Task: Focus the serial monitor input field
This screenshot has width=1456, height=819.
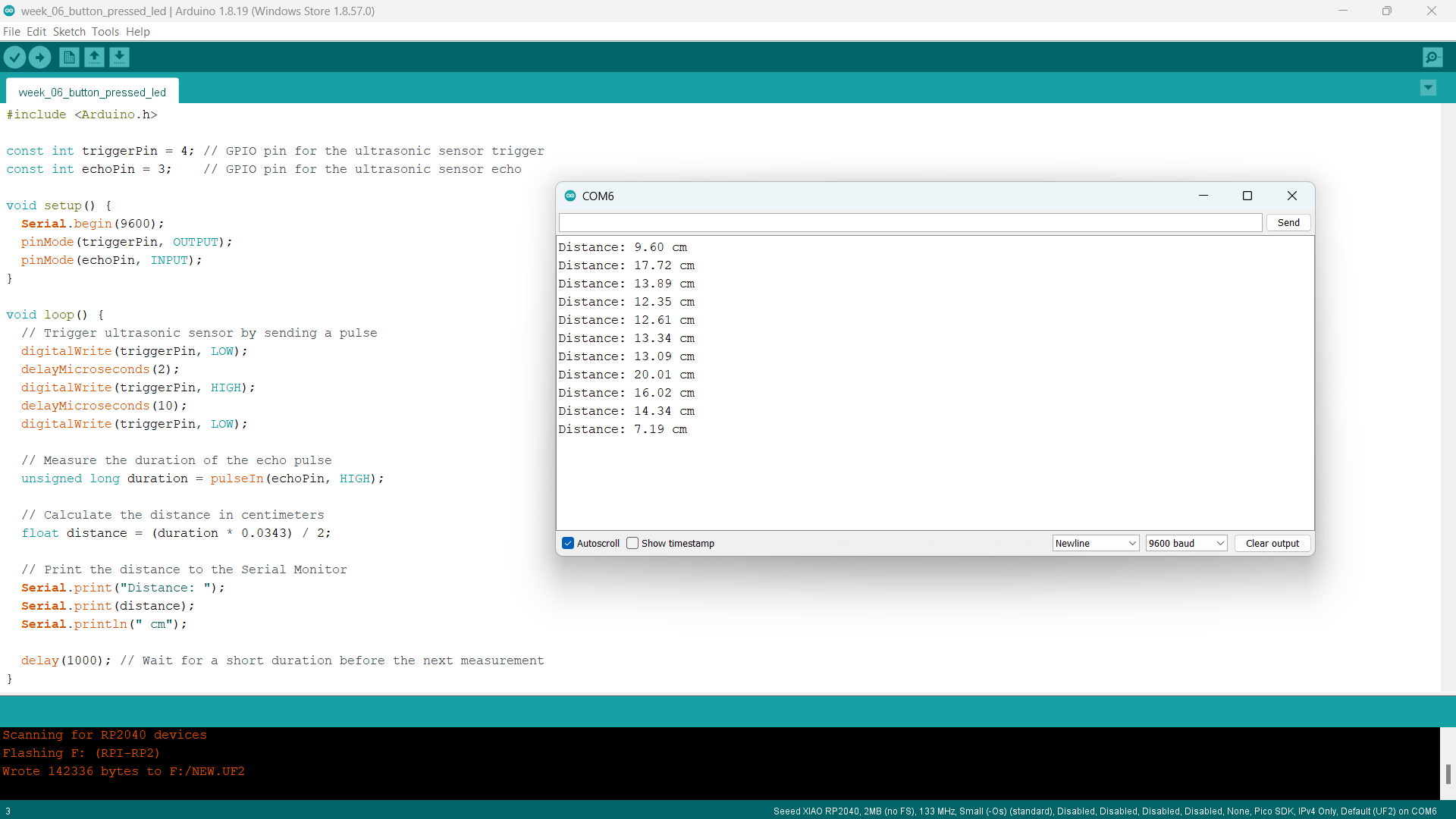Action: click(910, 222)
